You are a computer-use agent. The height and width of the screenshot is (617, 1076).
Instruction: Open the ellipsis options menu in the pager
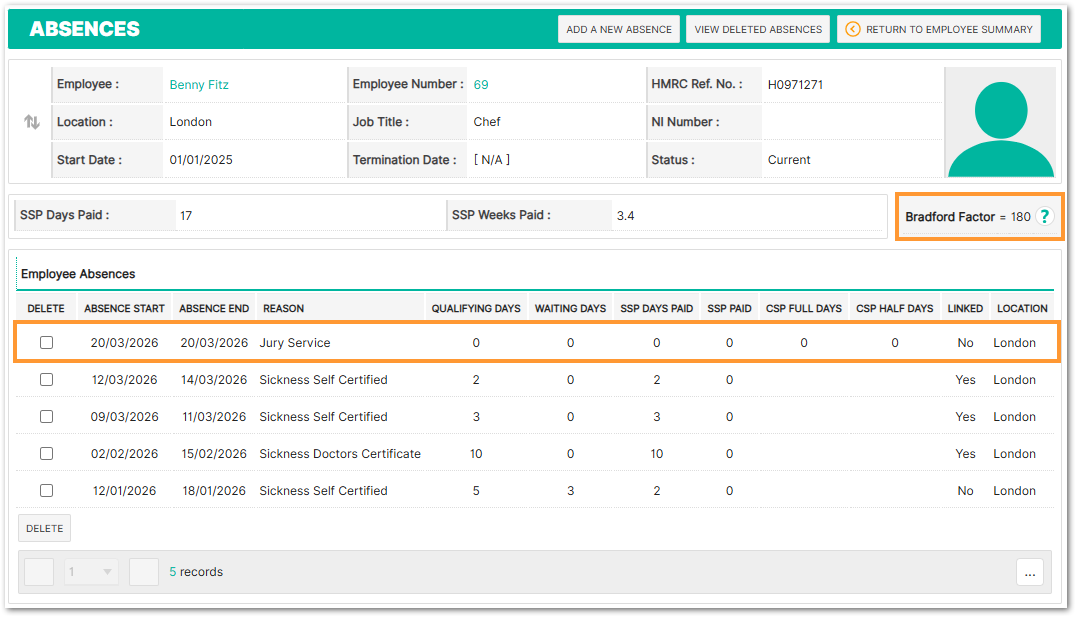(1030, 572)
